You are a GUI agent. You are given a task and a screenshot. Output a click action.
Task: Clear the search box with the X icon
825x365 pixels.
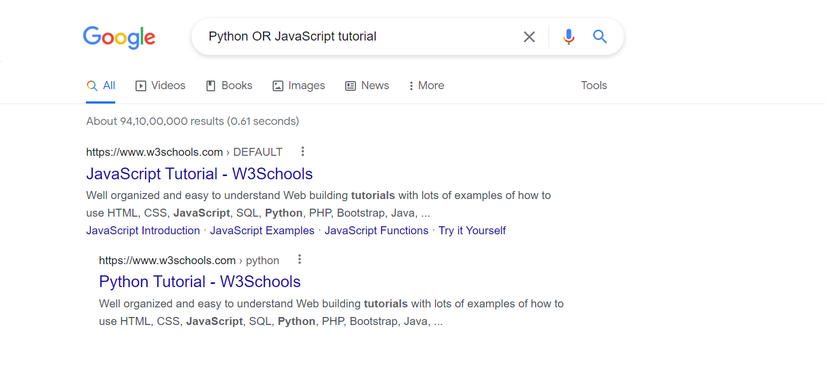[x=529, y=37]
